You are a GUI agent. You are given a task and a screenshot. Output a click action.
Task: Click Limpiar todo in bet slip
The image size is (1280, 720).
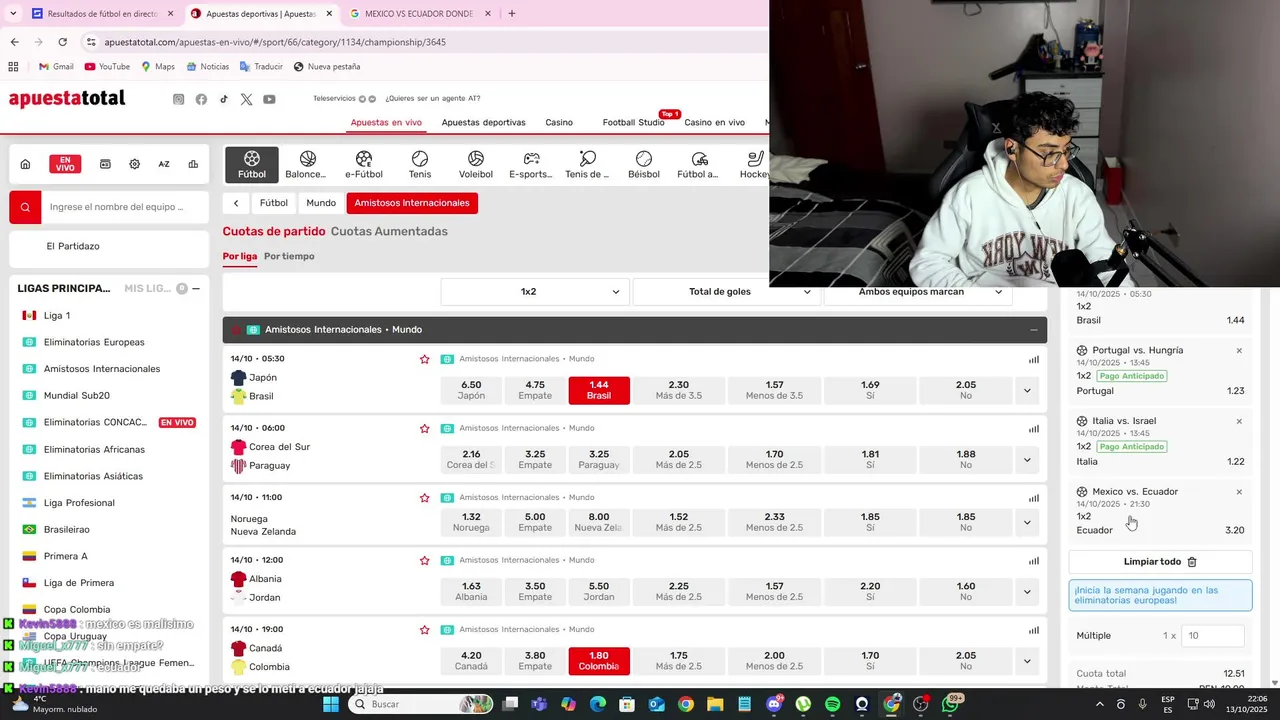pyautogui.click(x=1160, y=562)
